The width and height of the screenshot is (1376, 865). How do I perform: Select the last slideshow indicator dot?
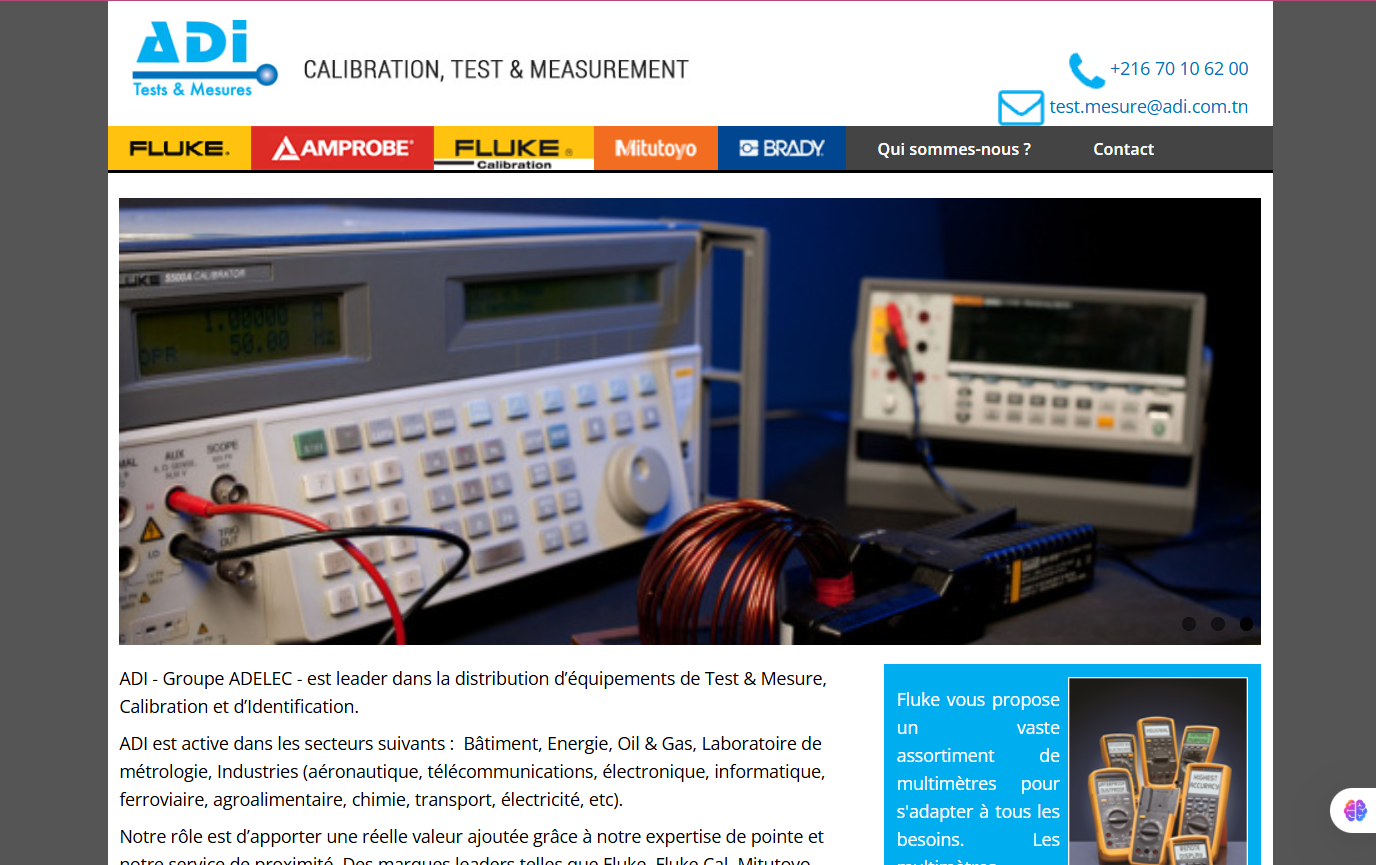(x=1246, y=624)
